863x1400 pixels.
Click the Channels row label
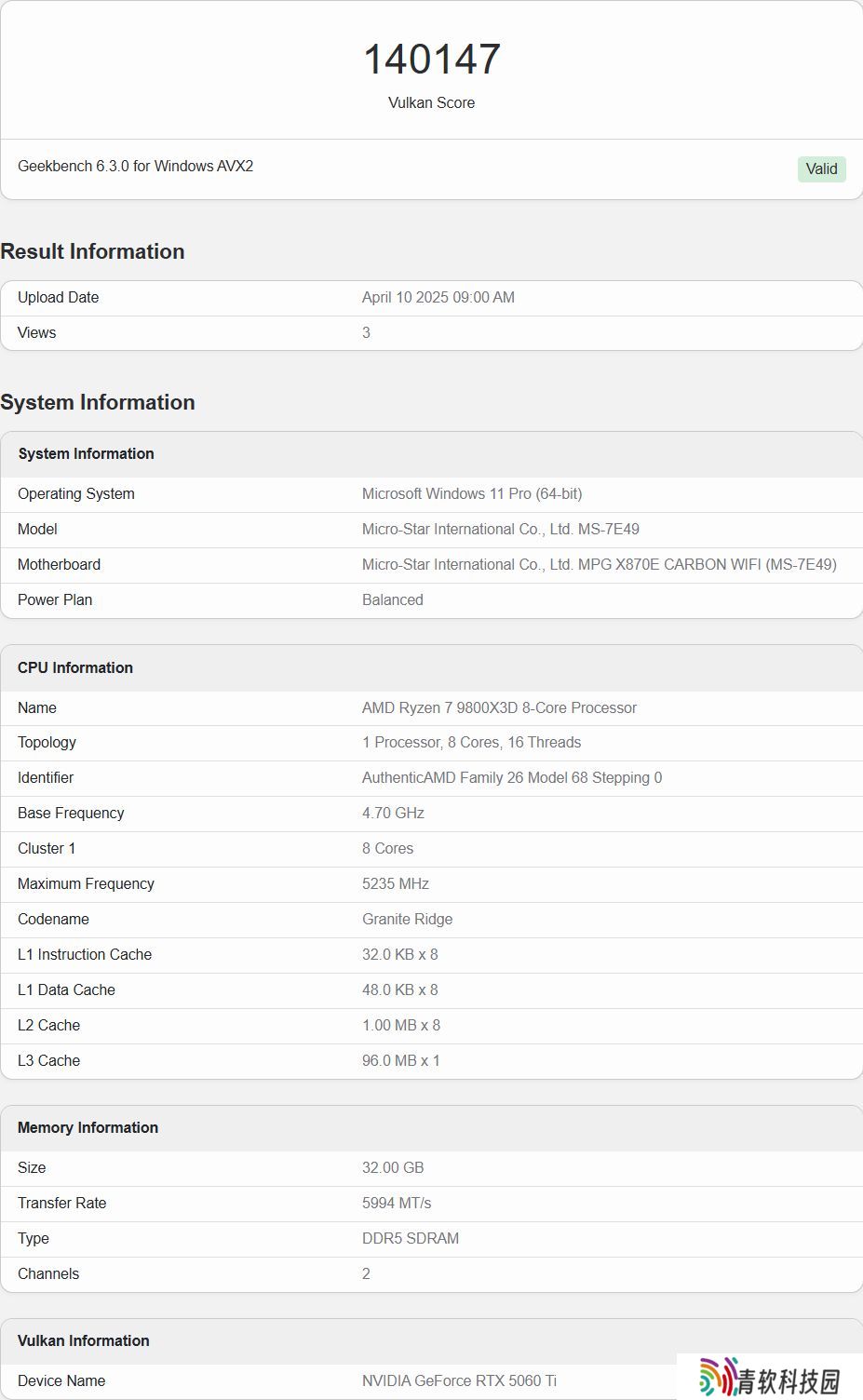(48, 1274)
